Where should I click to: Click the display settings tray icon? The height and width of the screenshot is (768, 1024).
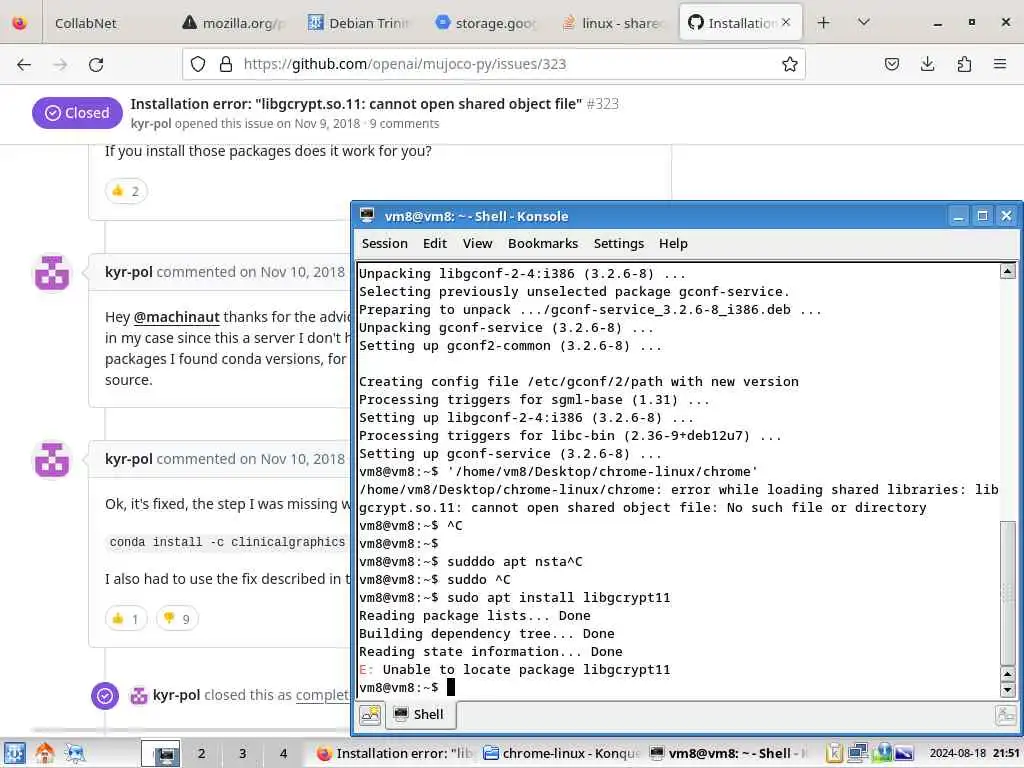(904, 754)
